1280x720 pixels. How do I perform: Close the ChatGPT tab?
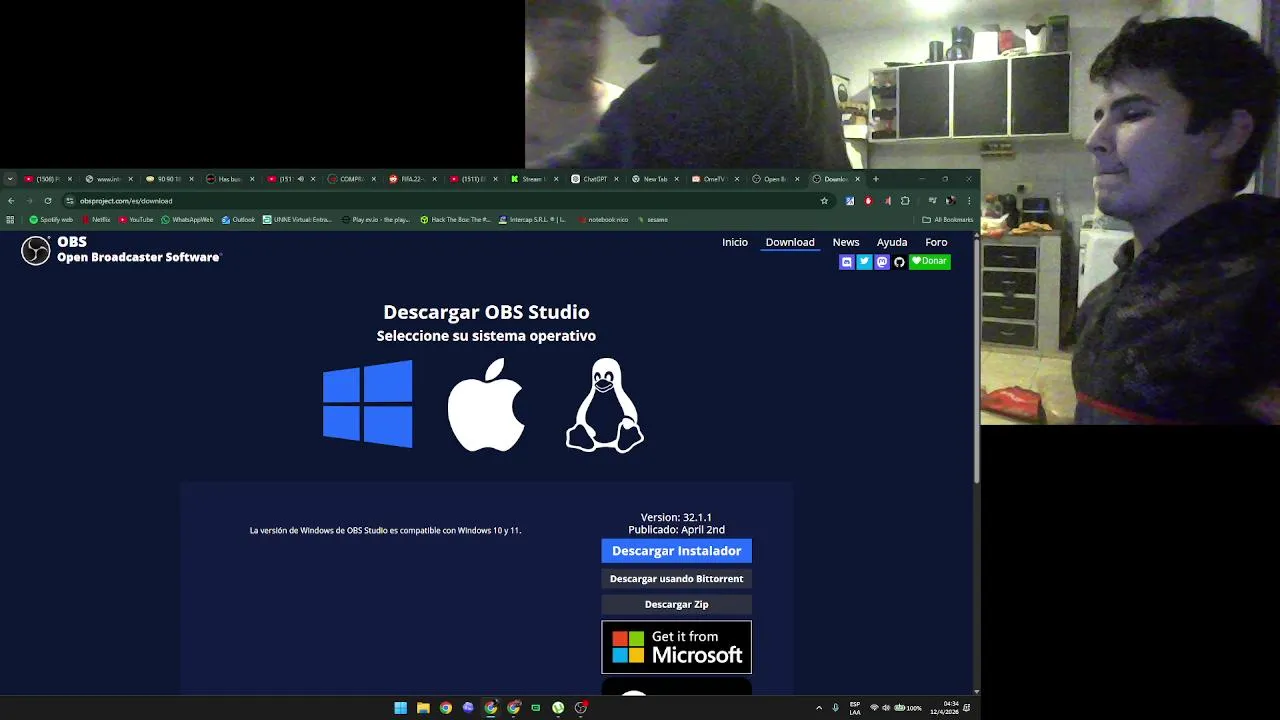click(x=616, y=179)
